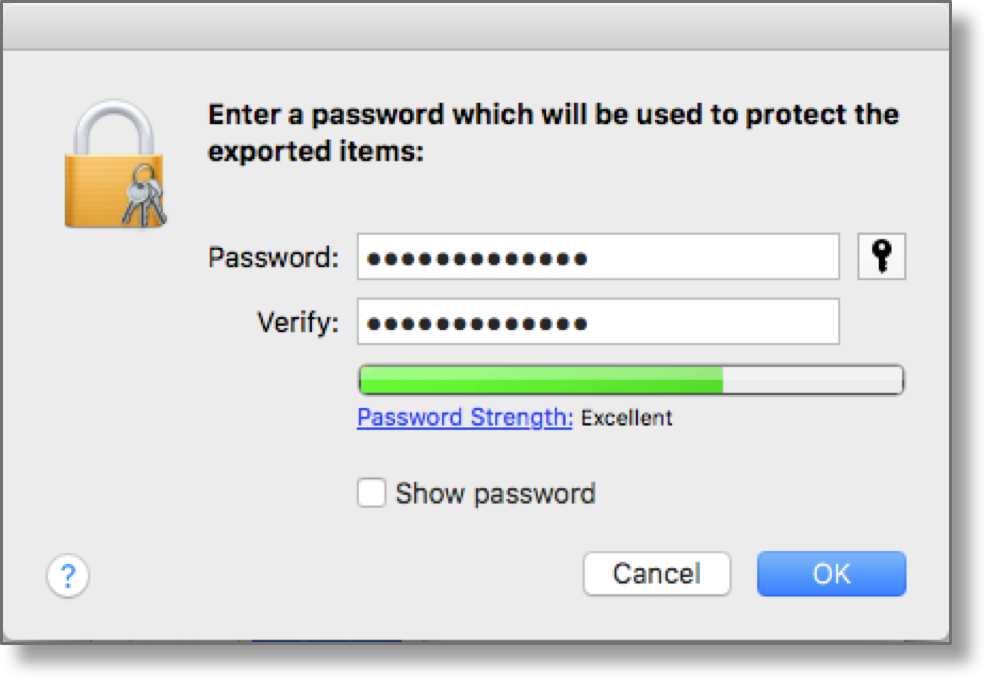Viewport: 987px width, 680px height.
Task: Open the Password Strength link
Action: click(465, 417)
